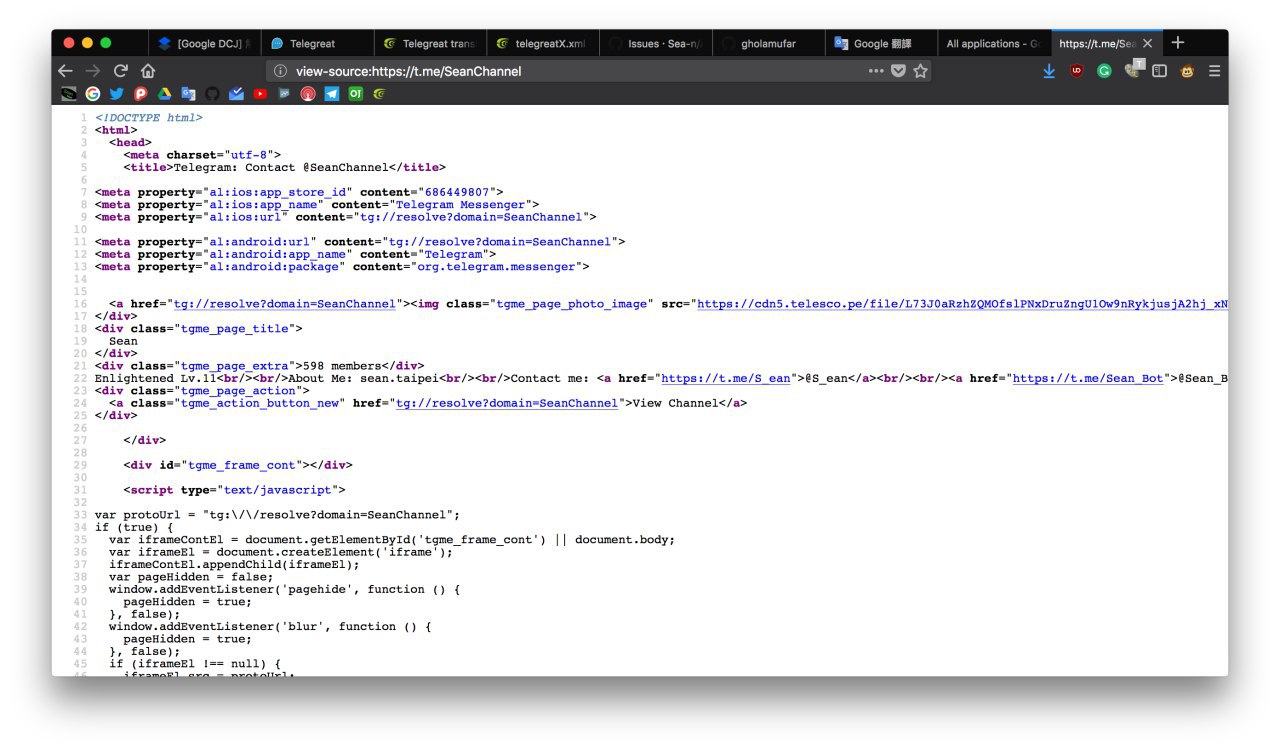Toggle the sidebar view panel
Image resolution: width=1280 pixels, height=750 pixels.
tap(1160, 71)
